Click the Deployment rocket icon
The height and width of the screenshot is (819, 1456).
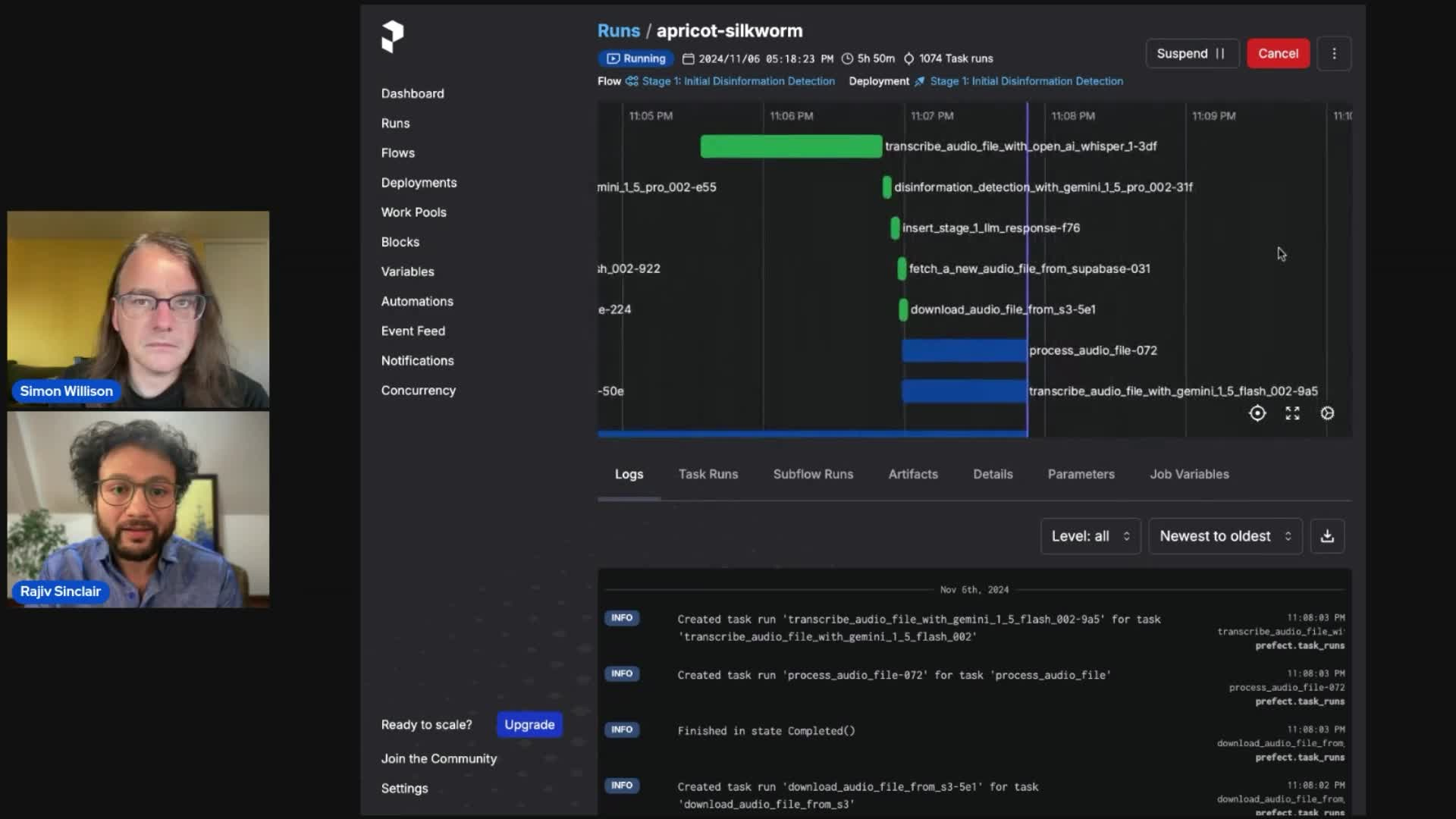(919, 81)
